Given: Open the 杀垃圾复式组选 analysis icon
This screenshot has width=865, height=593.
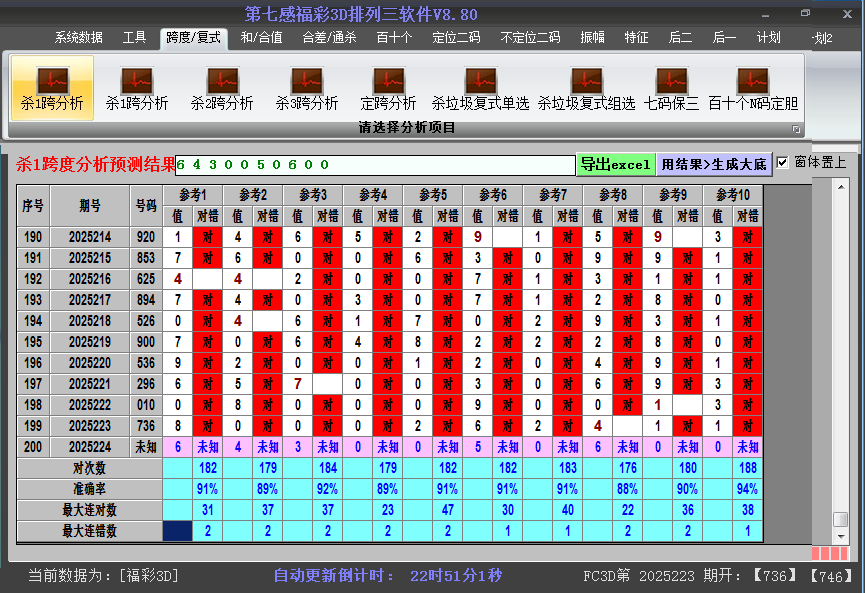Looking at the screenshot, I should click(x=586, y=88).
